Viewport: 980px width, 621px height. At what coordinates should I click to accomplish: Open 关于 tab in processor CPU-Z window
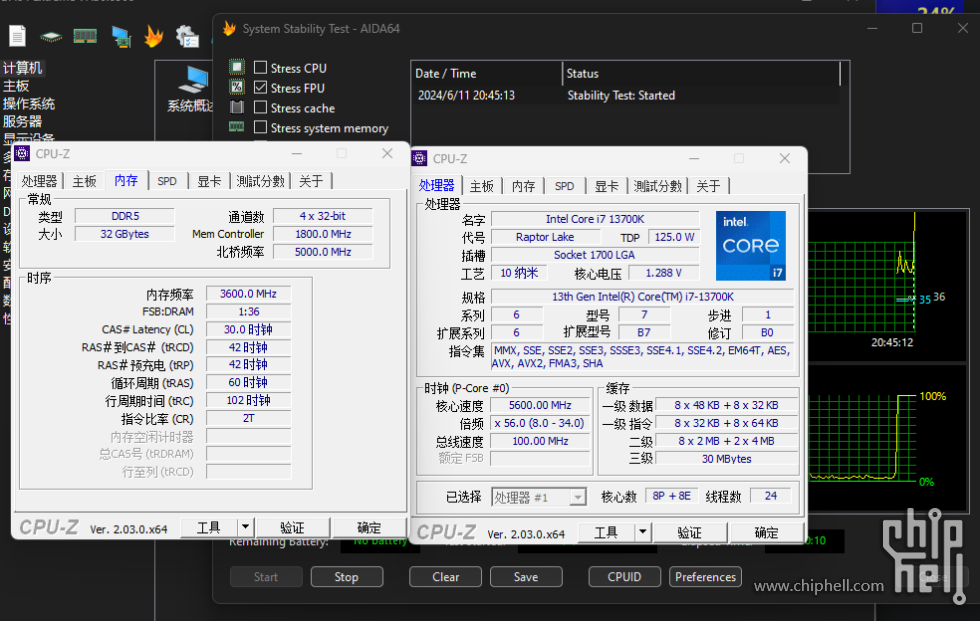pos(708,186)
